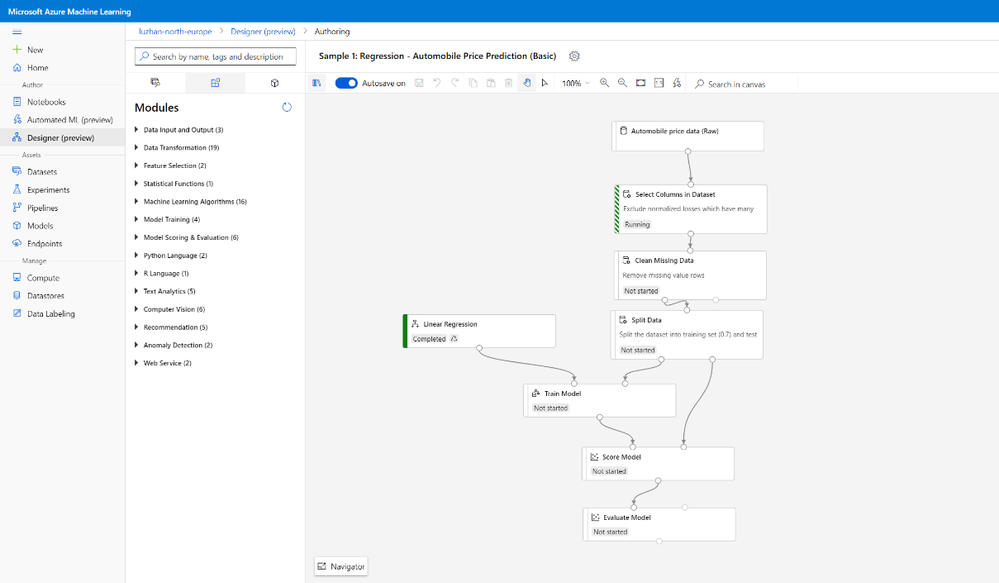Screen dimensions: 999x583
Task: Click the zoom out magnifier
Action: pos(622,83)
